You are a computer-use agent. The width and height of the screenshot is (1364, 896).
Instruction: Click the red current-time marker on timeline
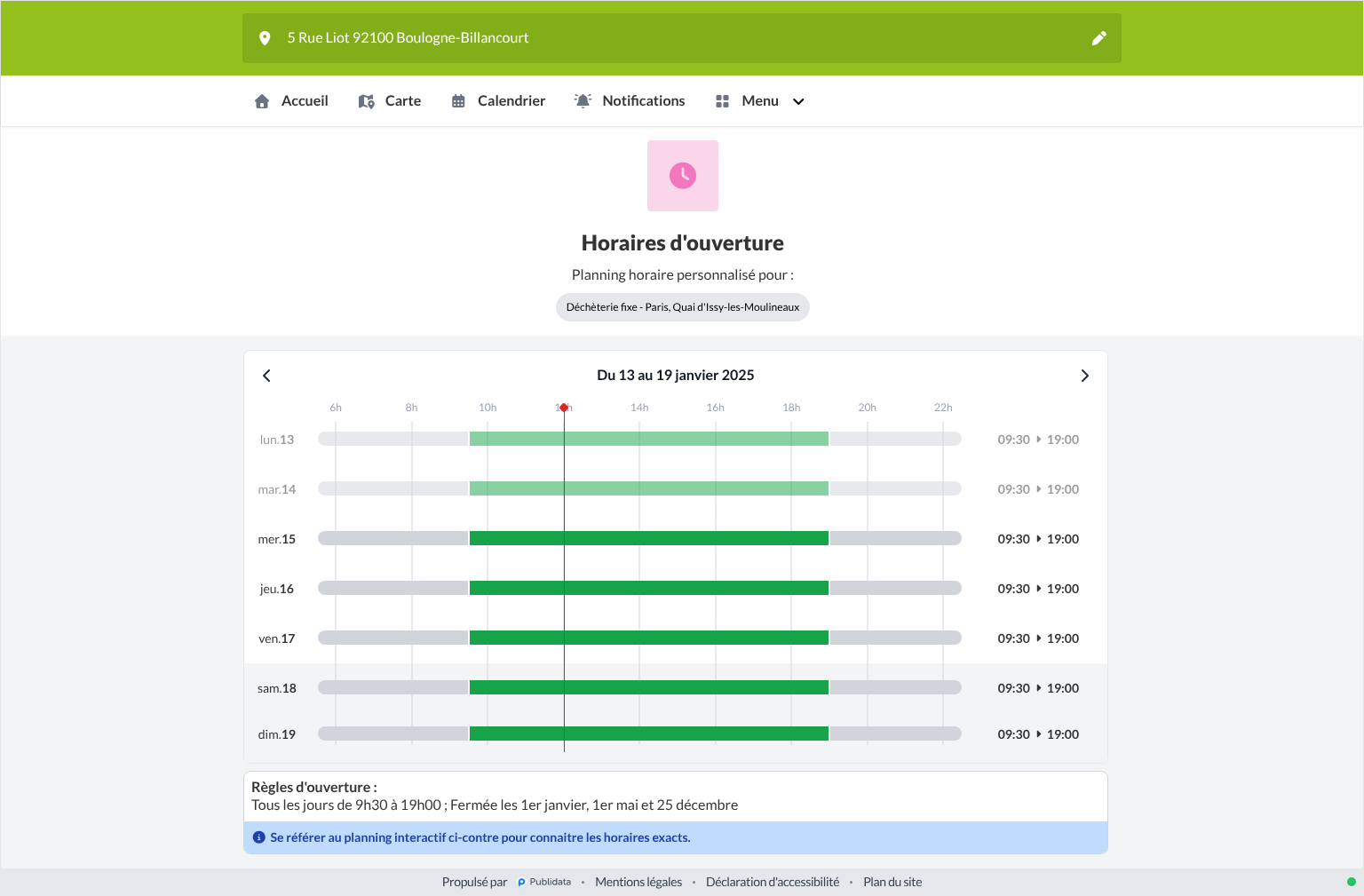tap(564, 408)
